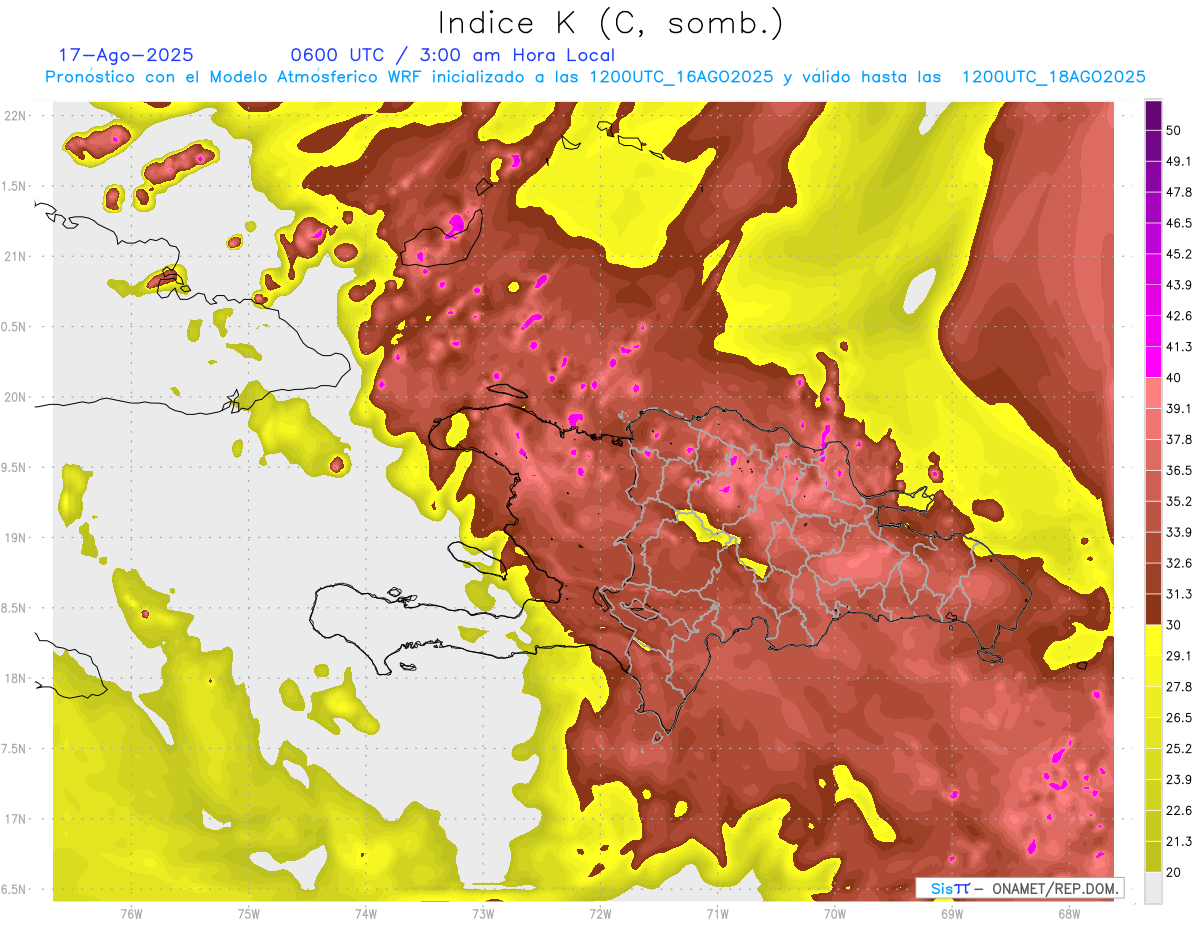
Task: Click the "68W" longitude label
Action: point(1069,913)
